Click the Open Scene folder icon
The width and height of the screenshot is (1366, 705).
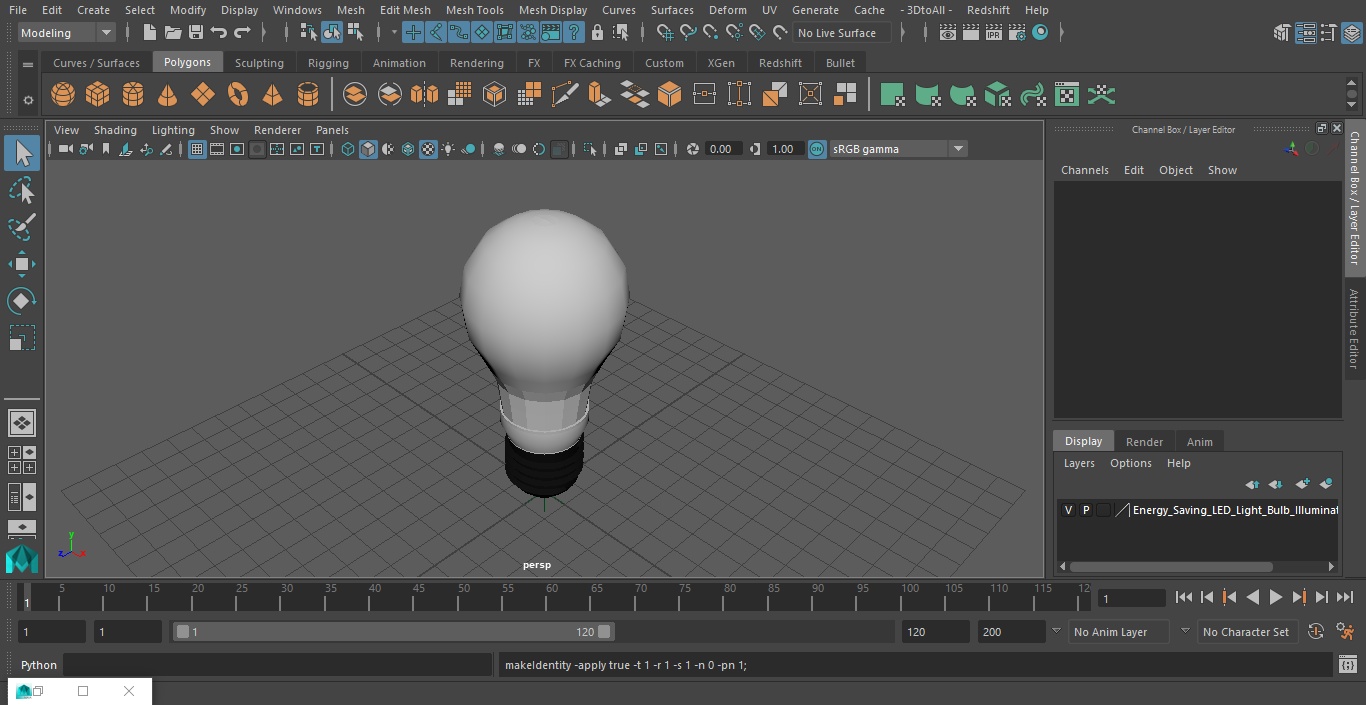pyautogui.click(x=173, y=33)
